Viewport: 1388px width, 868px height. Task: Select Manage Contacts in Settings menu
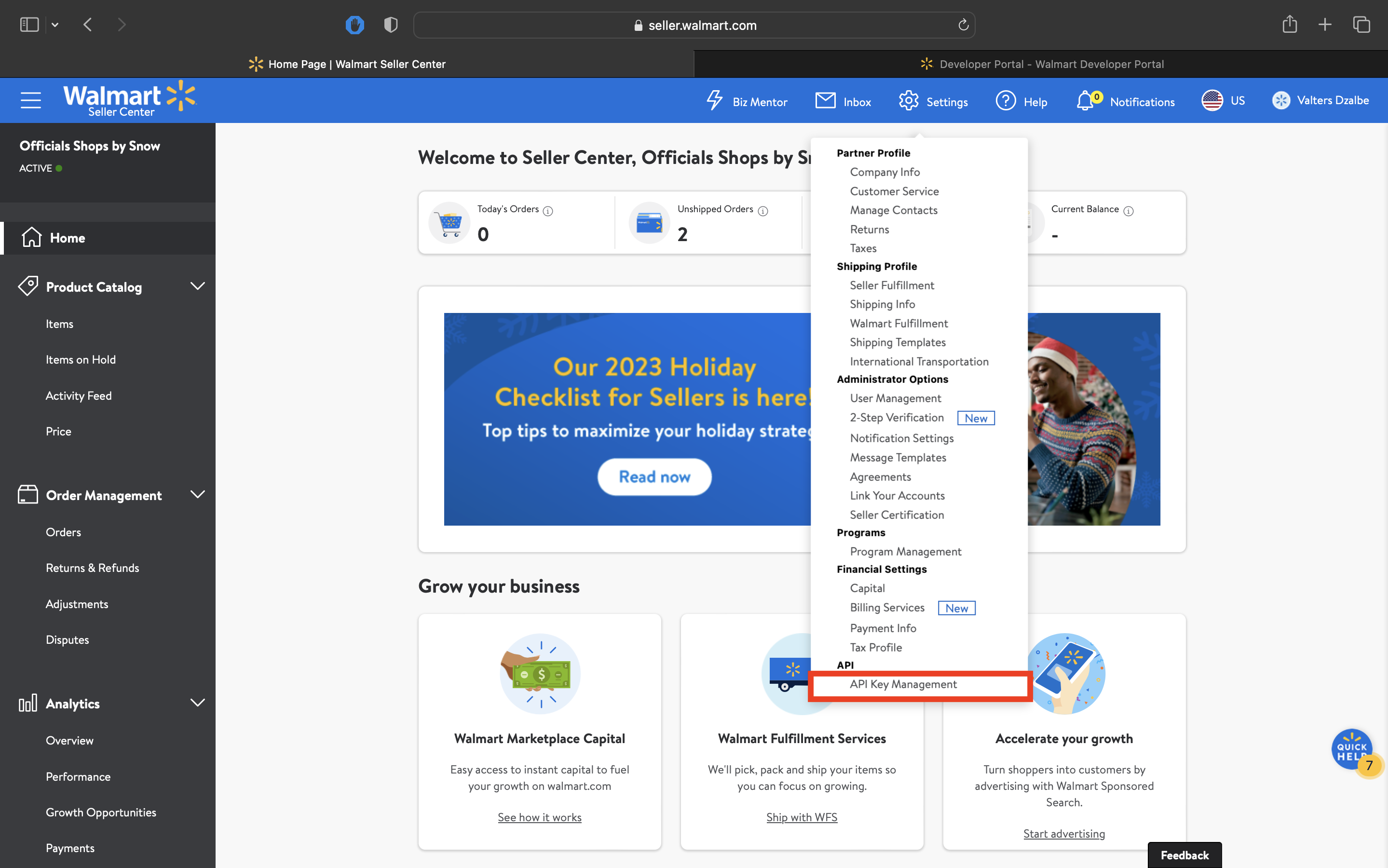[894, 210]
